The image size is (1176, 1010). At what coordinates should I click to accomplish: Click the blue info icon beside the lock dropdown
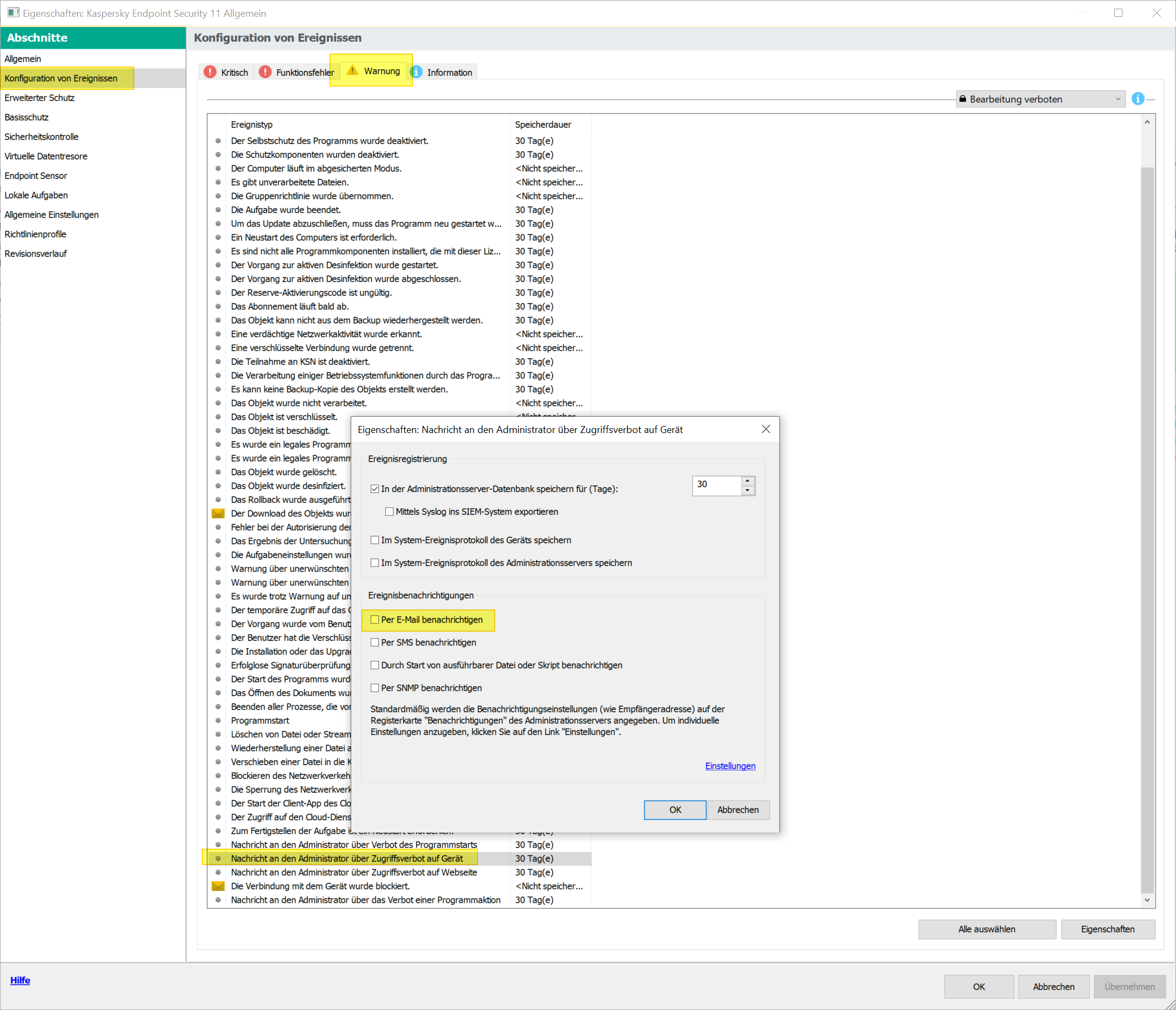(1138, 99)
